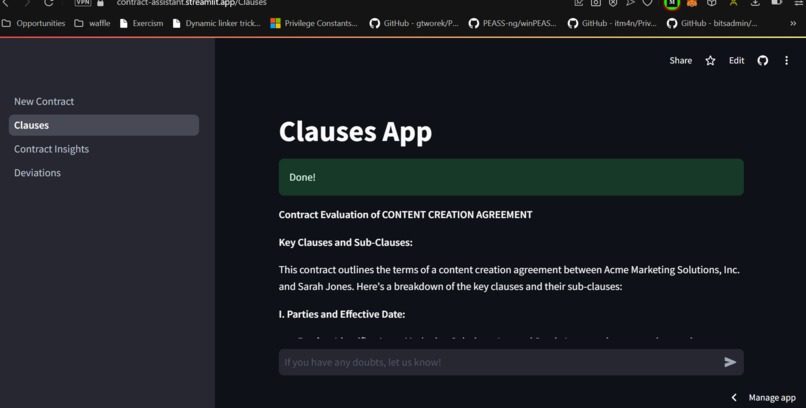Click 'Contract Evaluation of CONTENT CREATION AGREEMENT' text
Screen dimensions: 806x408
[406, 214]
